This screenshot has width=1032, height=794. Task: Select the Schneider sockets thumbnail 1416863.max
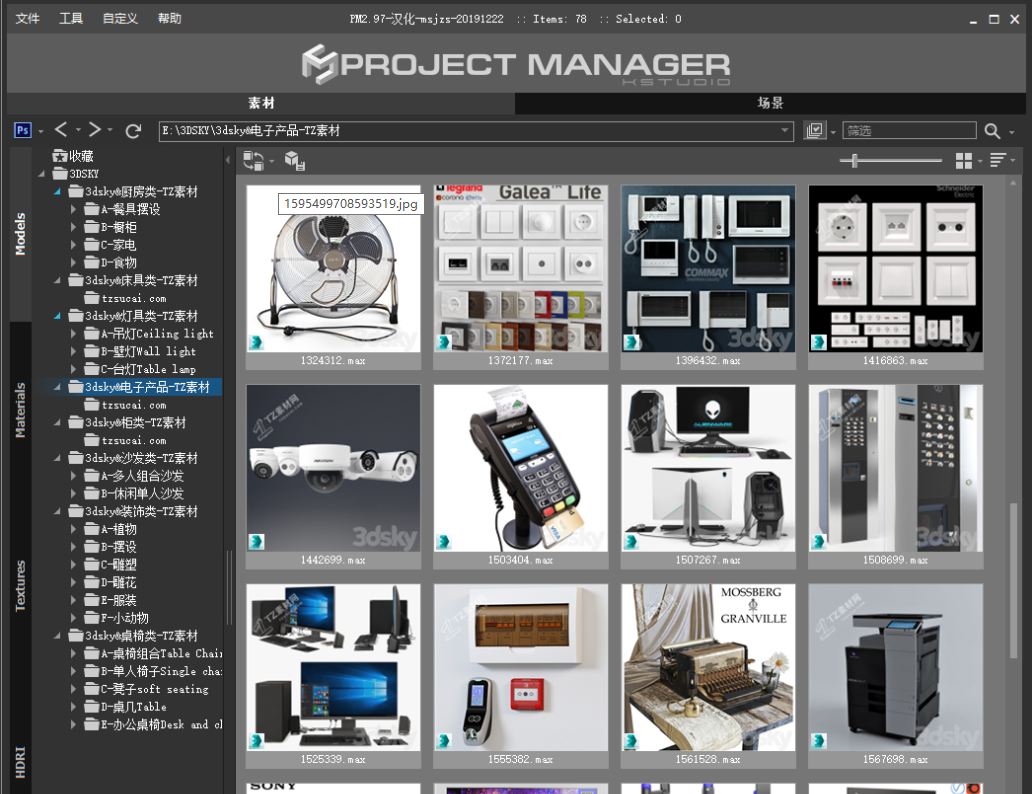896,269
